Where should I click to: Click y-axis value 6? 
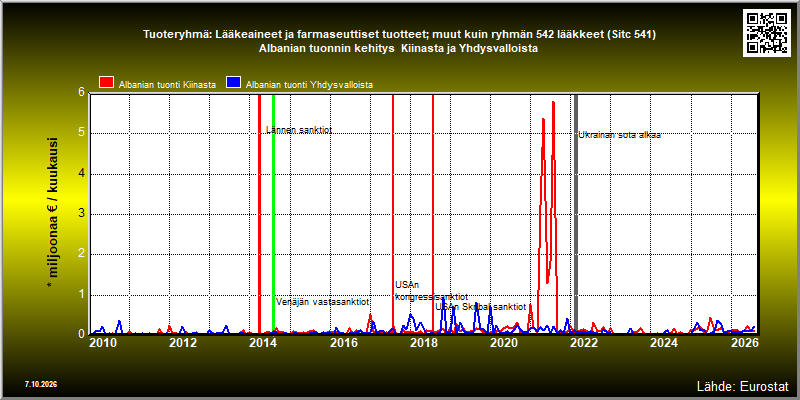click(x=81, y=93)
